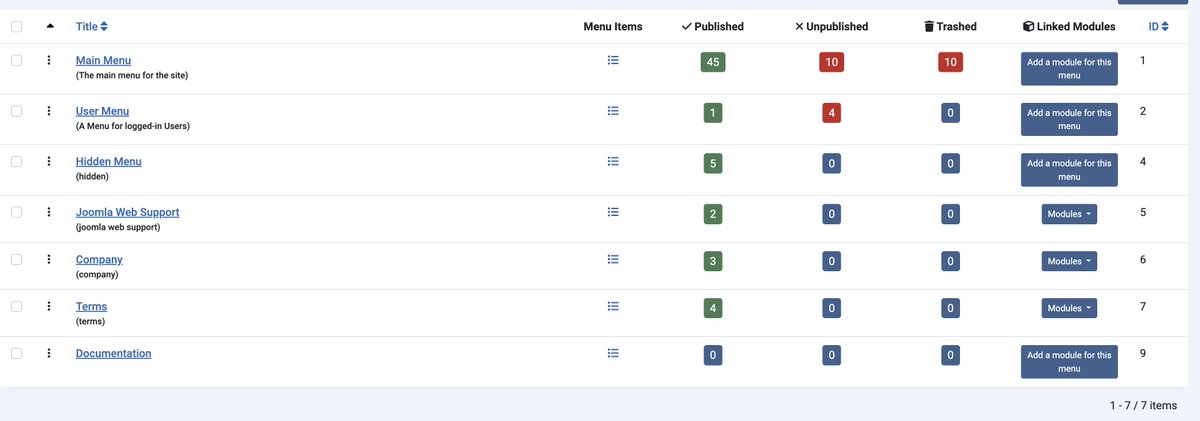Select the Terms row checkbox
1200x421 pixels.
tap(16, 306)
